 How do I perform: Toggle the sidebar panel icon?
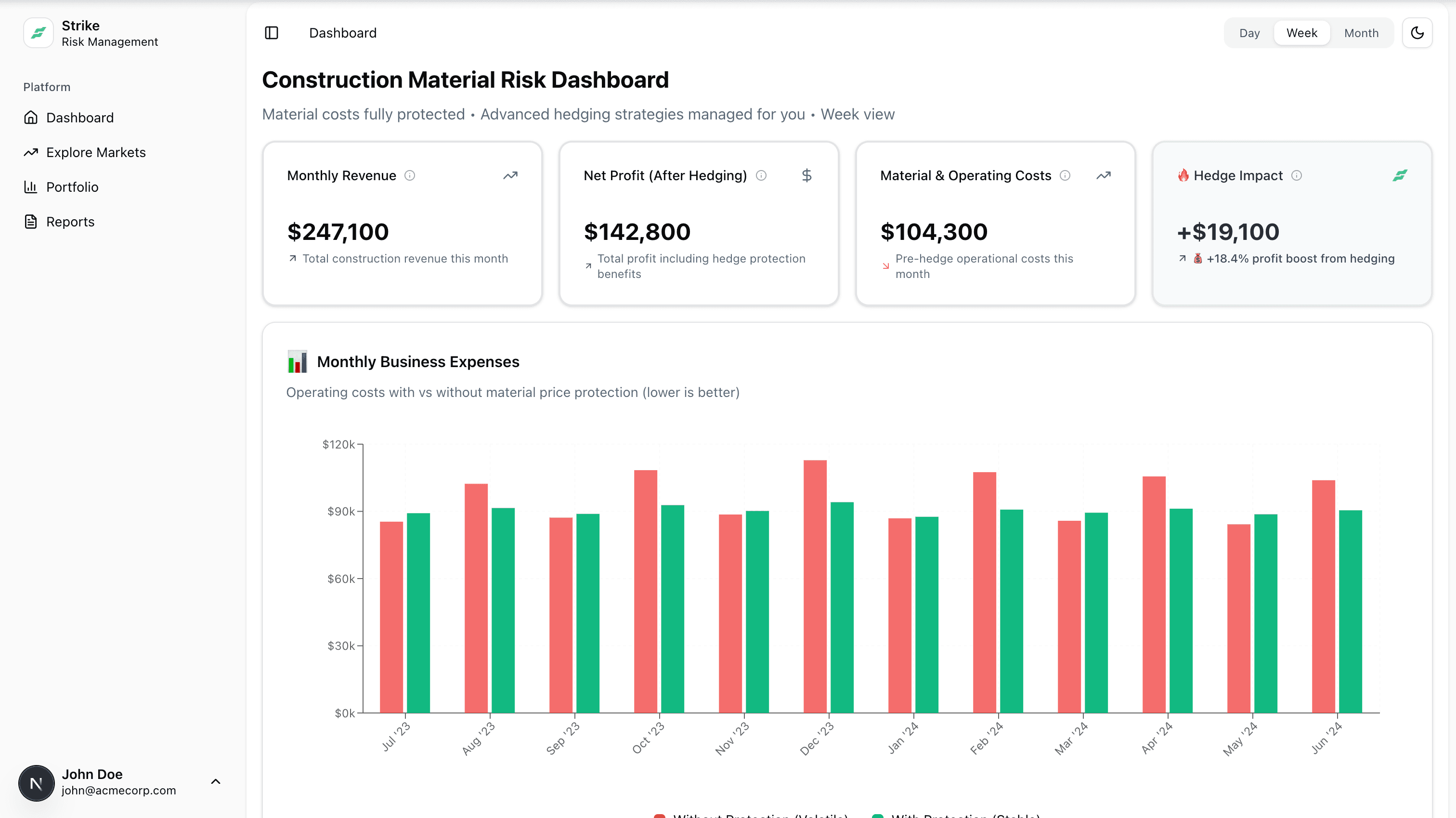(271, 33)
